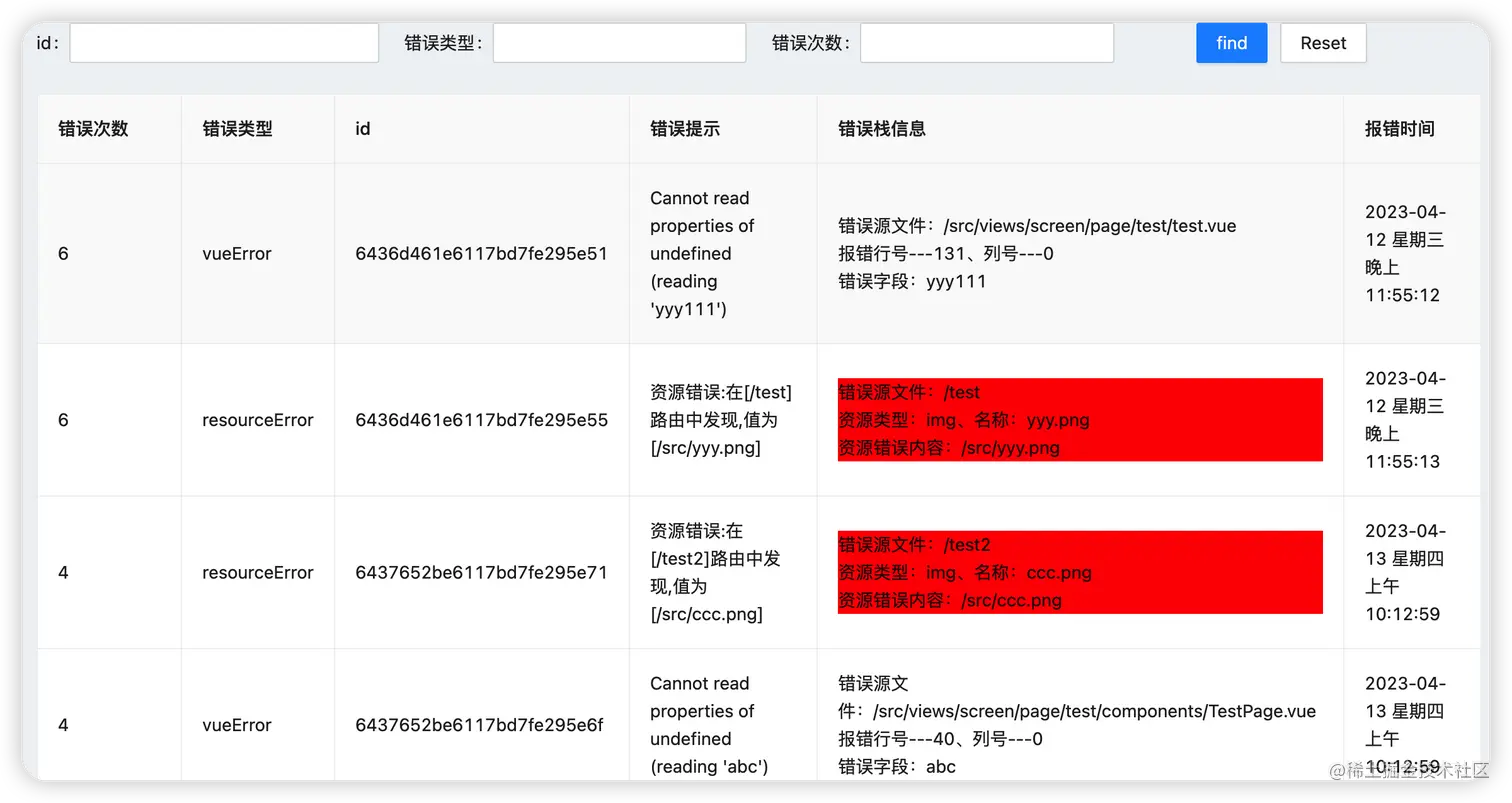Click the timestamp ending 11:55:12
This screenshot has height=803, width=1512.
click(1405, 254)
